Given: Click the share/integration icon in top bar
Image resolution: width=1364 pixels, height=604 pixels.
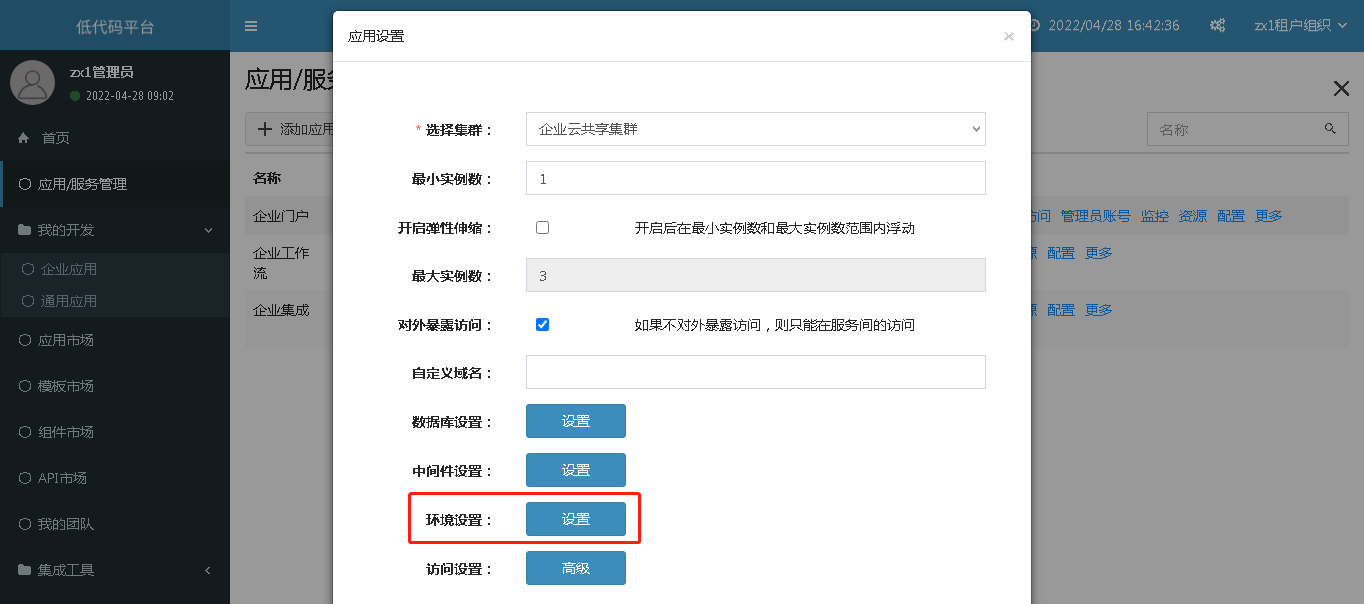Looking at the screenshot, I should click(1217, 26).
